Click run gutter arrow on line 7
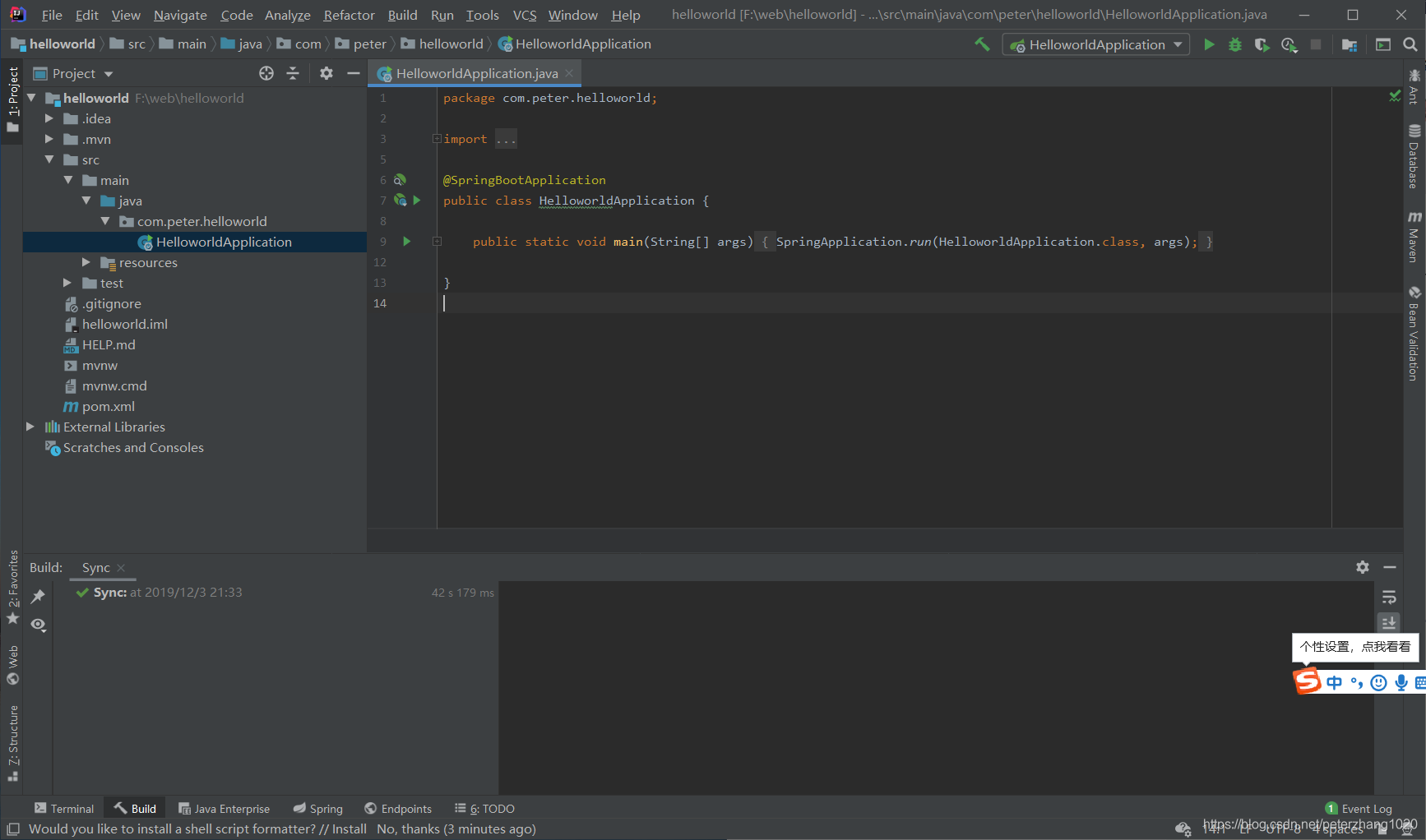Screen dimensions: 1426x840 417,200
